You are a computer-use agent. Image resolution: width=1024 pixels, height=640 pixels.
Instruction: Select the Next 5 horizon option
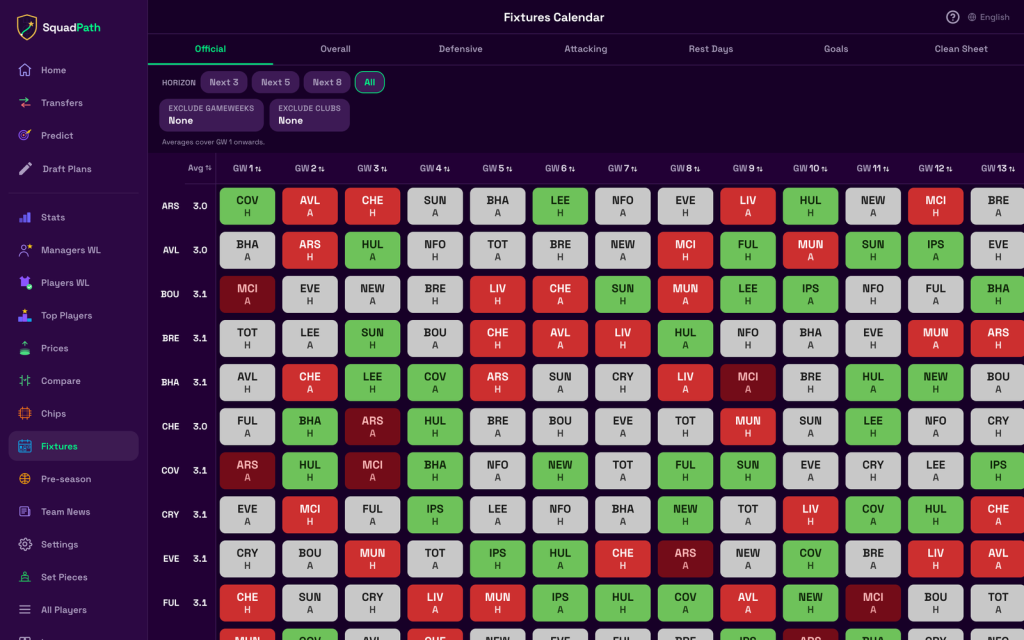276,82
